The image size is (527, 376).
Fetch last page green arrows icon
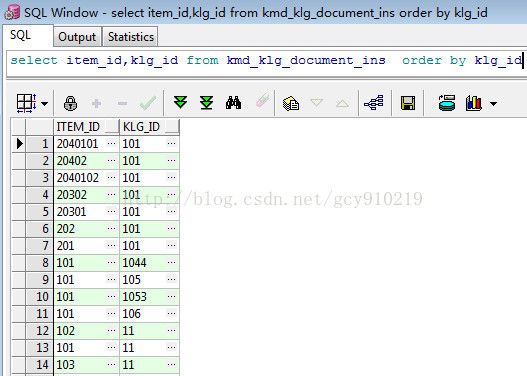click(x=206, y=102)
